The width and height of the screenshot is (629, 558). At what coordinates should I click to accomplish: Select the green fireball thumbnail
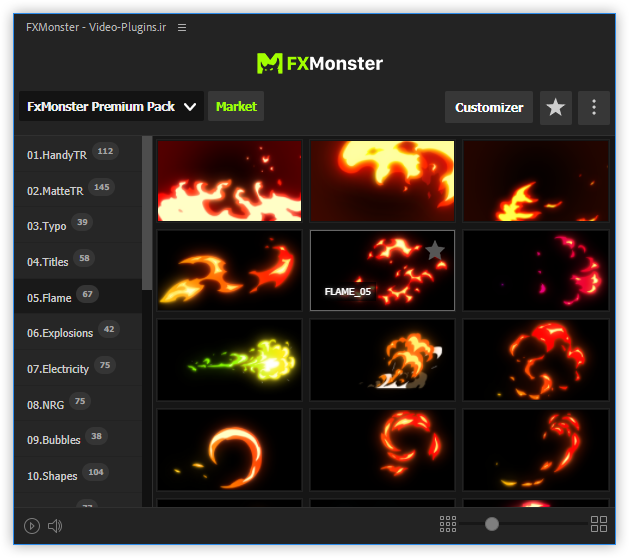click(229, 360)
